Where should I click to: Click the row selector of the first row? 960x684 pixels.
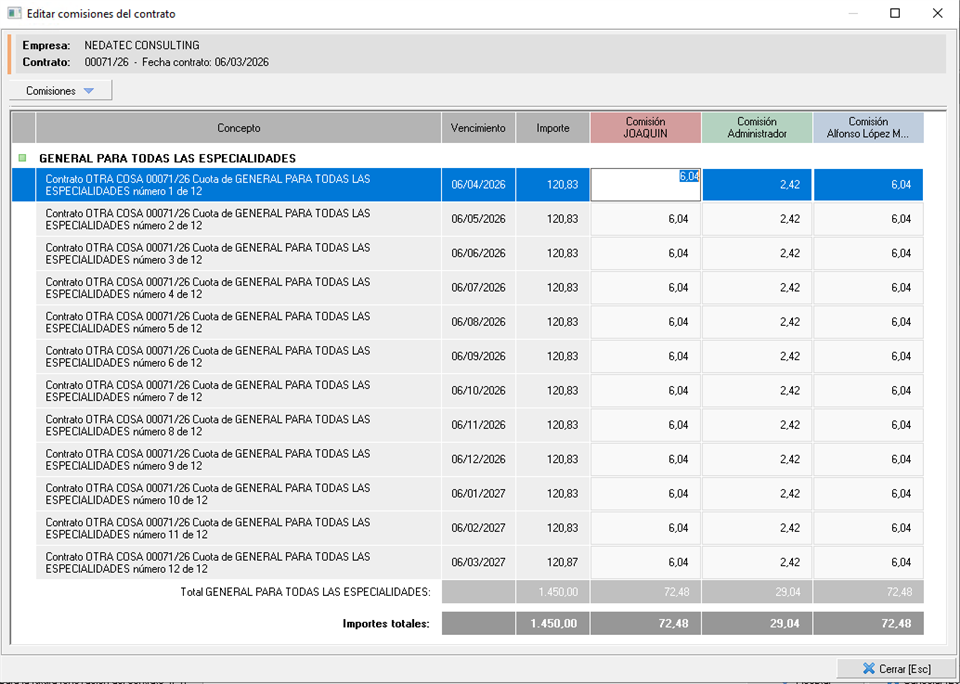click(x=23, y=185)
